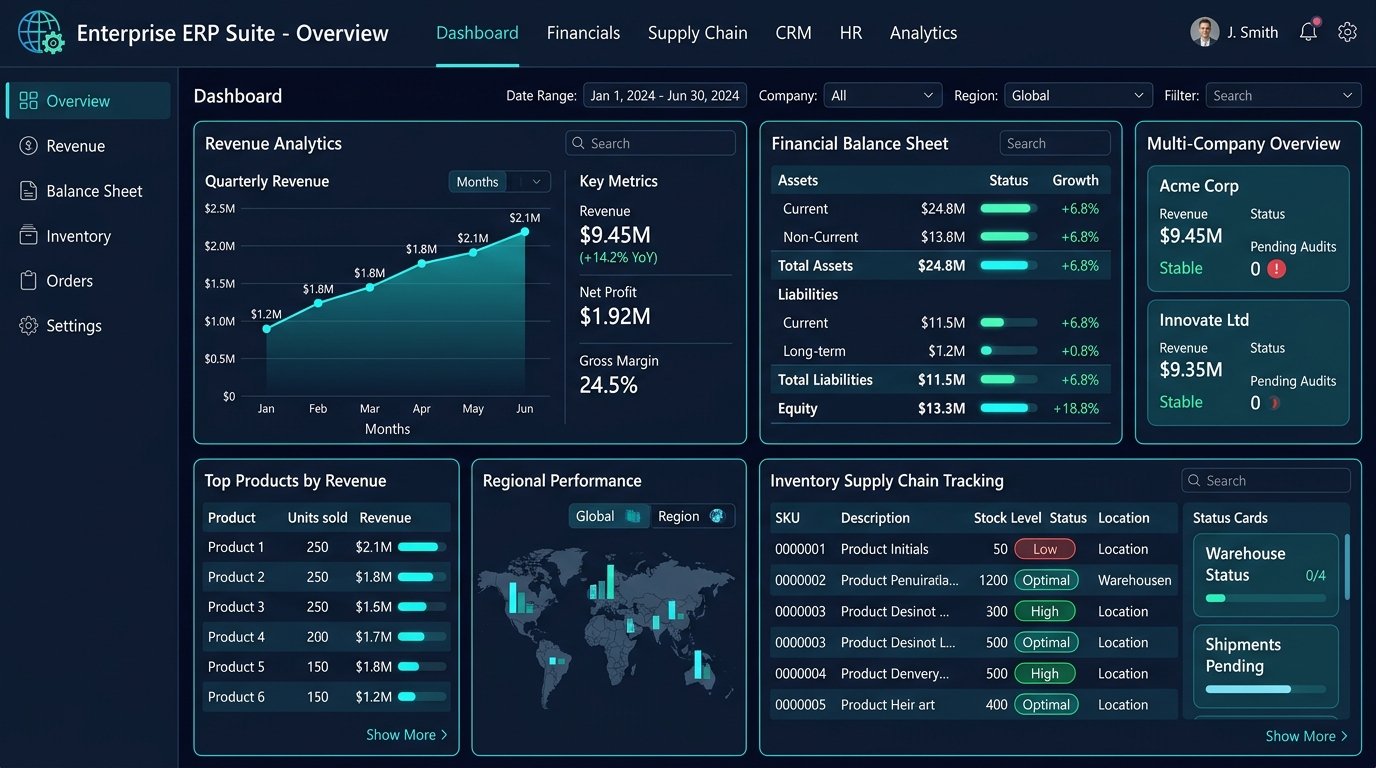
Task: Switch to the CRM tab
Action: point(793,33)
